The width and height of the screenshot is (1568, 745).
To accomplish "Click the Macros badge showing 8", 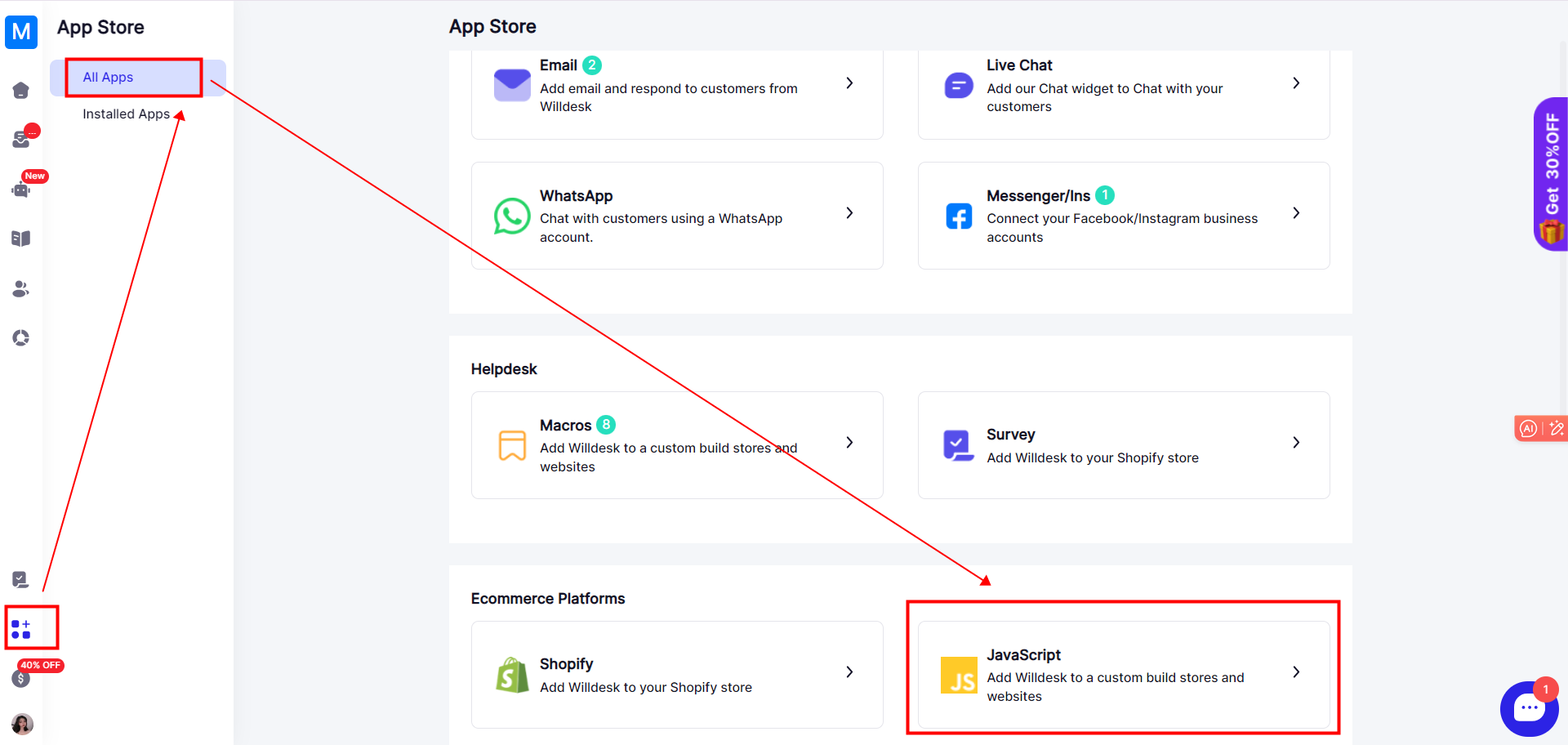I will [606, 425].
